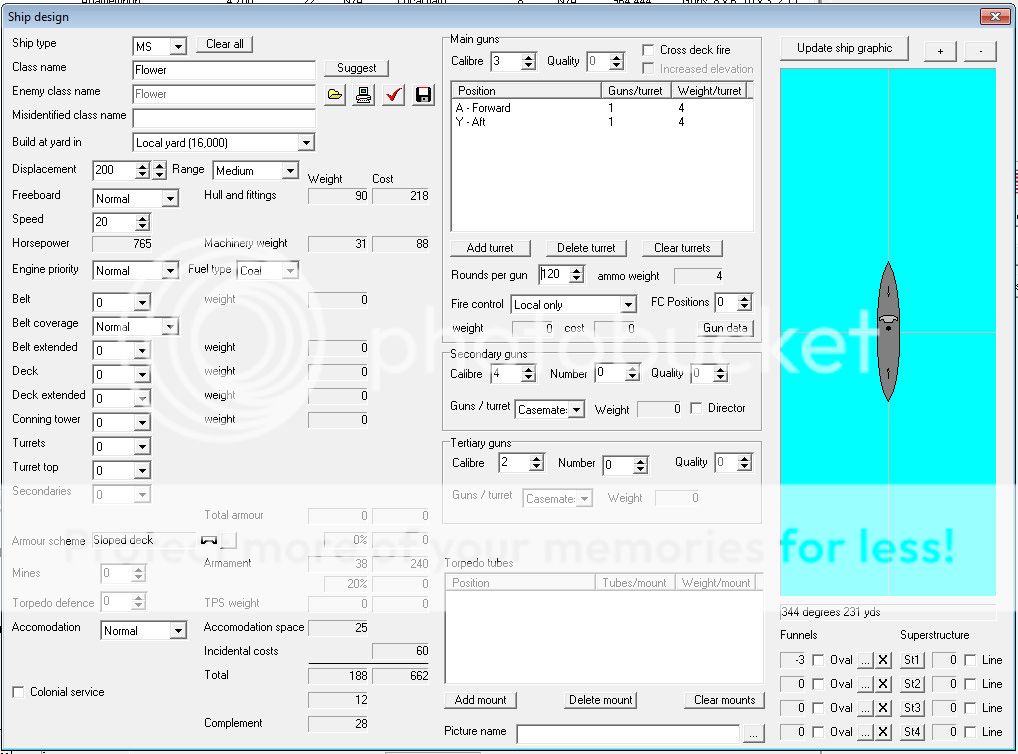This screenshot has height=754, width=1018.
Task: Delete third funnel with X button
Action: [x=883, y=708]
